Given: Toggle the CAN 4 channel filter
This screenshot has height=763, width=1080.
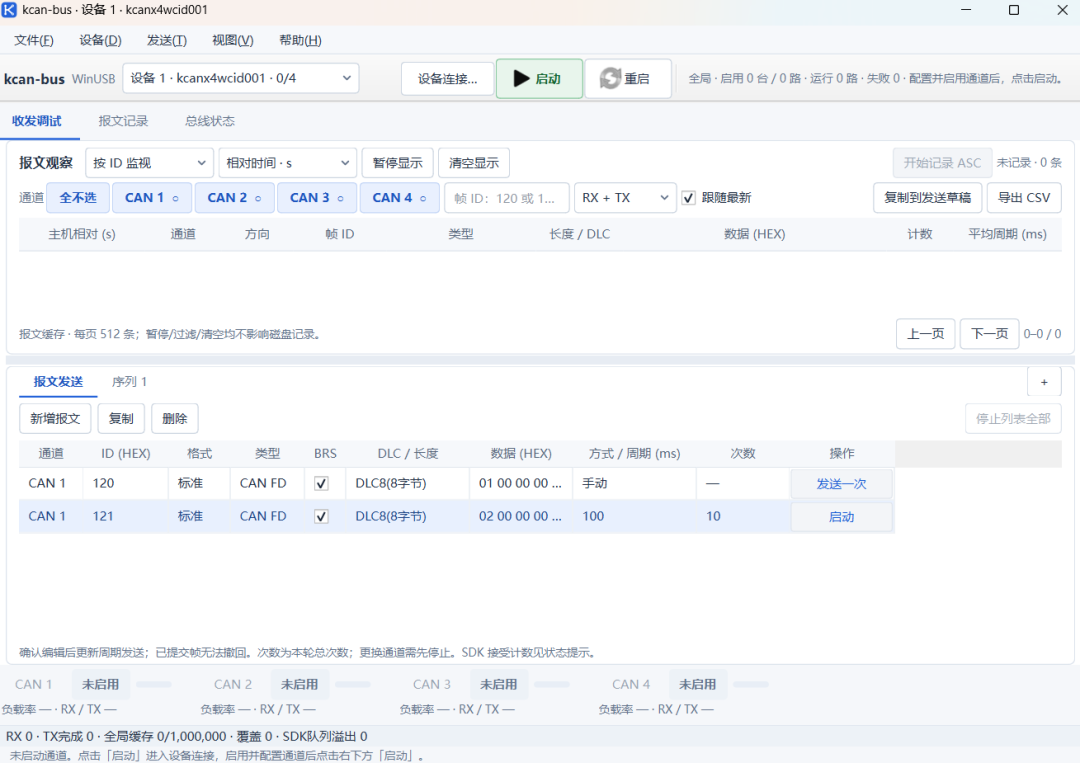Looking at the screenshot, I should pyautogui.click(x=399, y=198).
